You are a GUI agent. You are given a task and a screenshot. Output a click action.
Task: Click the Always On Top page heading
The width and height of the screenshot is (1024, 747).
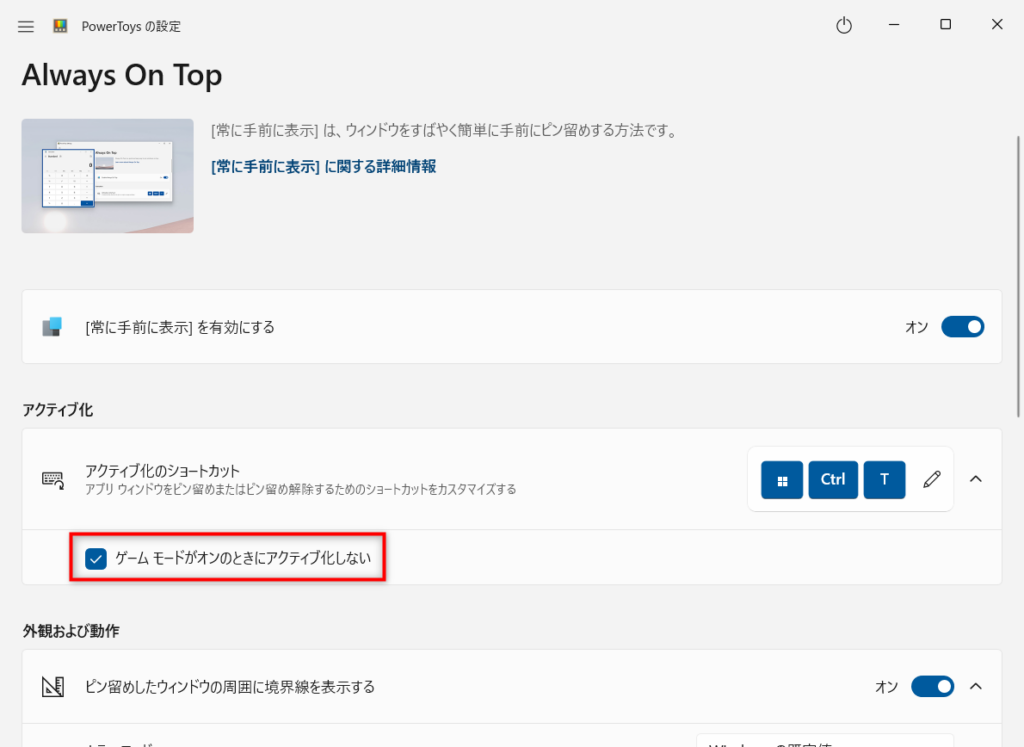point(122,76)
